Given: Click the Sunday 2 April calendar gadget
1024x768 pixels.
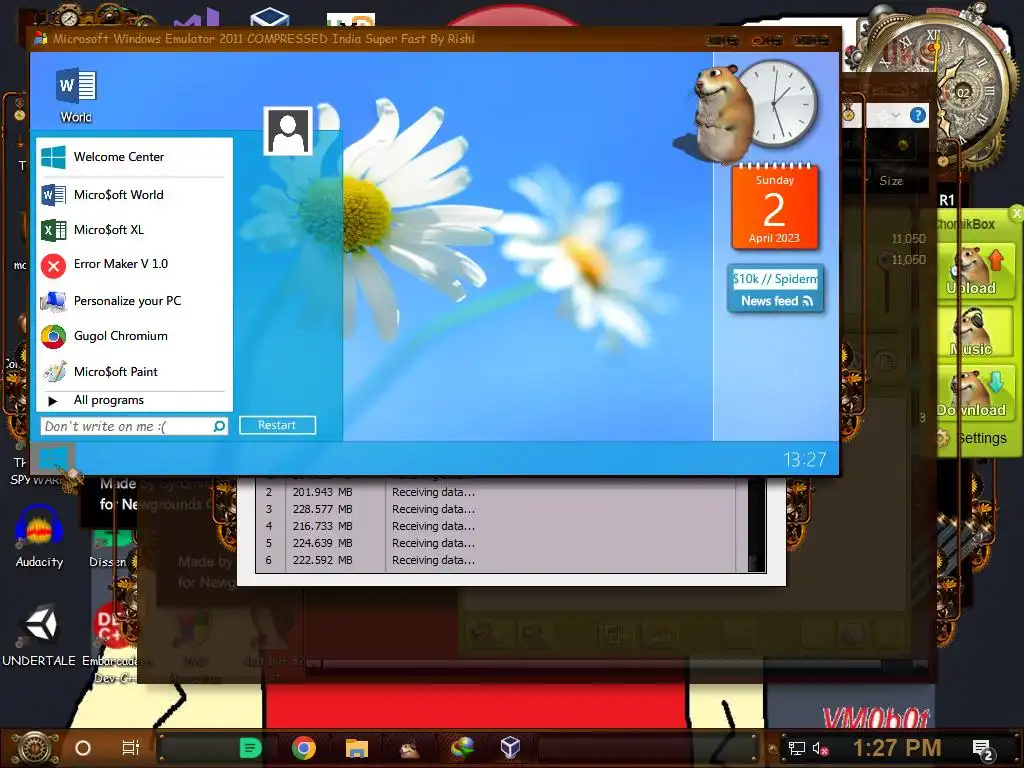Looking at the screenshot, I should coord(774,208).
